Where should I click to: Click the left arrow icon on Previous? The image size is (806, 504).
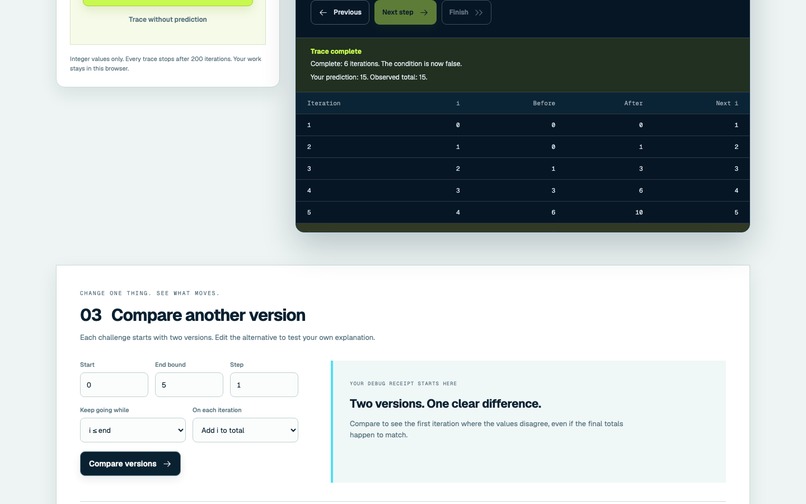323,12
